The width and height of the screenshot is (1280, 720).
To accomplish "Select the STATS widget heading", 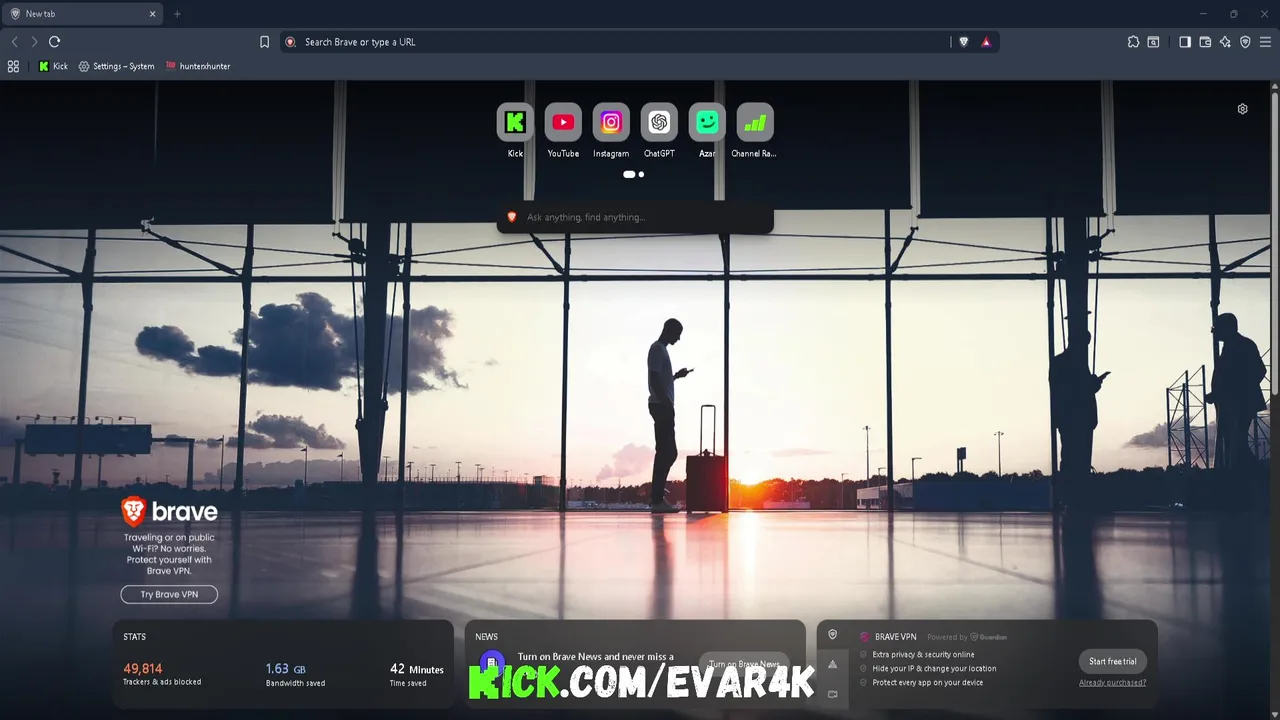I will click(134, 637).
